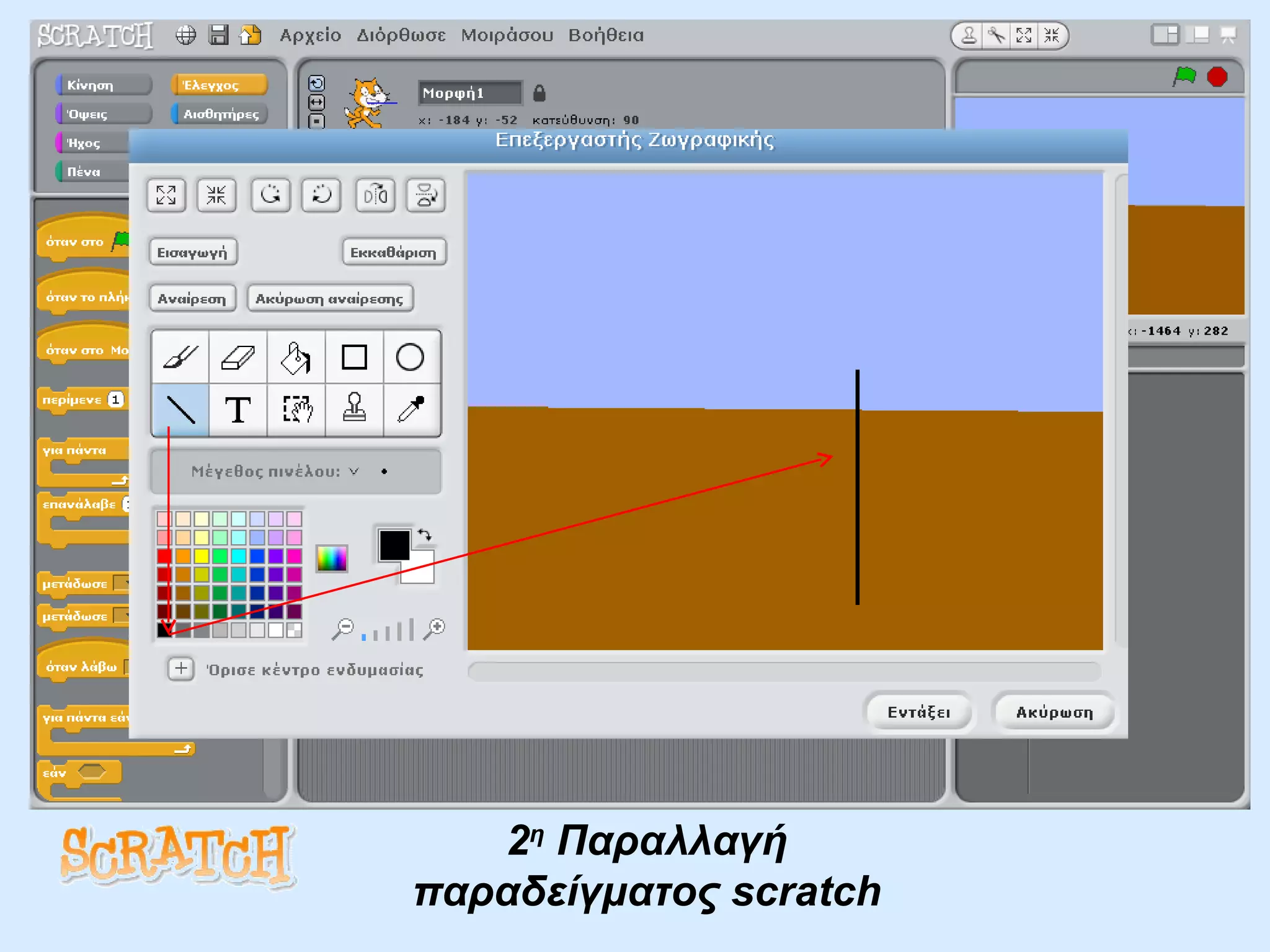Select the scissors delete tool in top toolbar
Image resolution: width=1270 pixels, height=952 pixels.
coord(997,35)
